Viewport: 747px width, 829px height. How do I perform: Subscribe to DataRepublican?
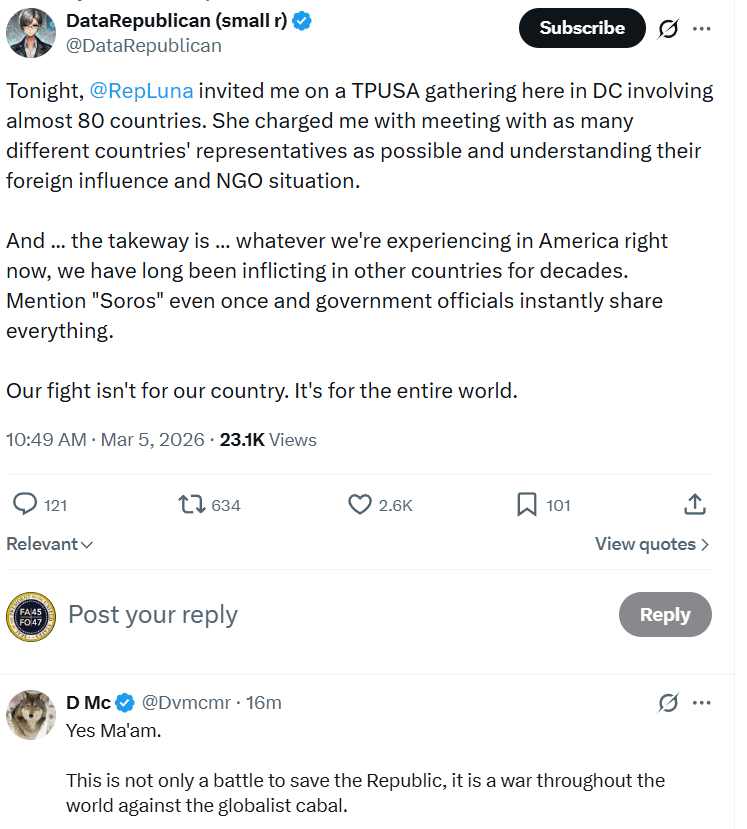pos(582,28)
